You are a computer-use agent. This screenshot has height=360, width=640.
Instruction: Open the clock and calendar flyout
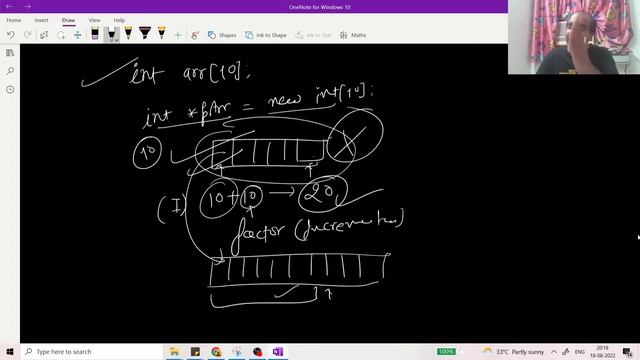tap(602, 351)
